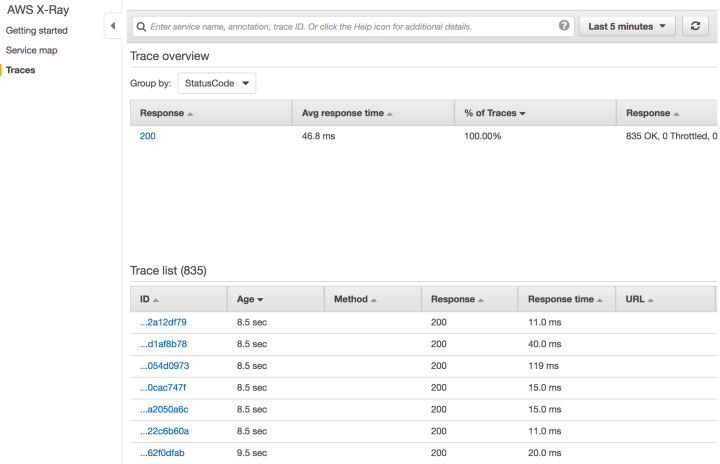The image size is (720, 464).
Task: Open trace ...22c6b60a
Action: [164, 431]
